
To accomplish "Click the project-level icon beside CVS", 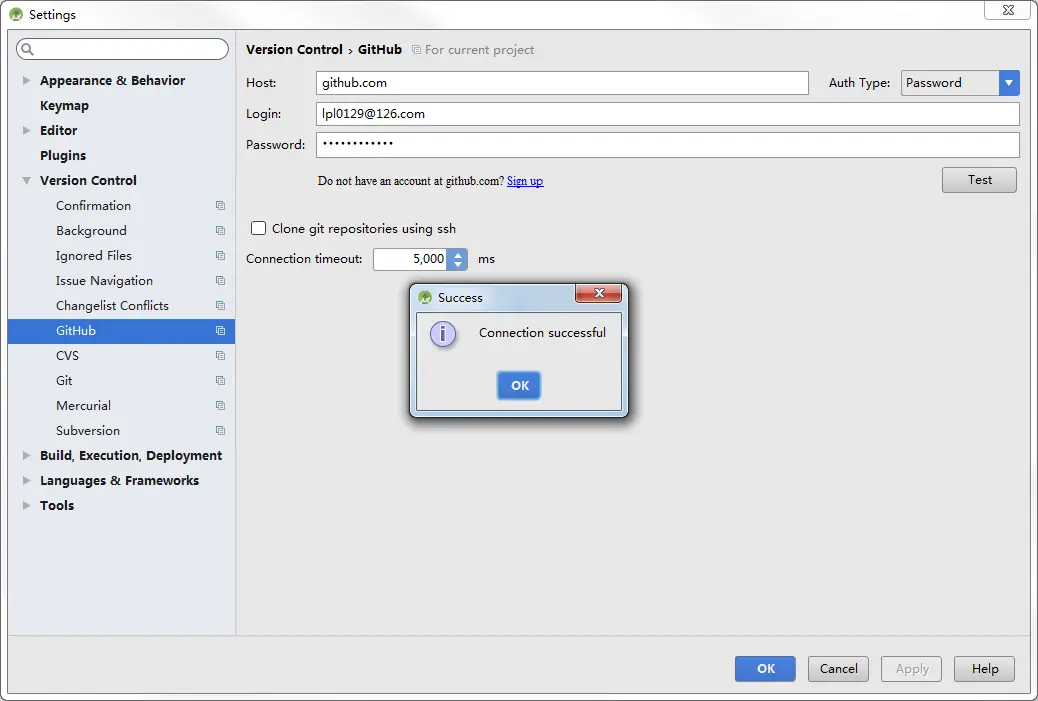I will [220, 355].
